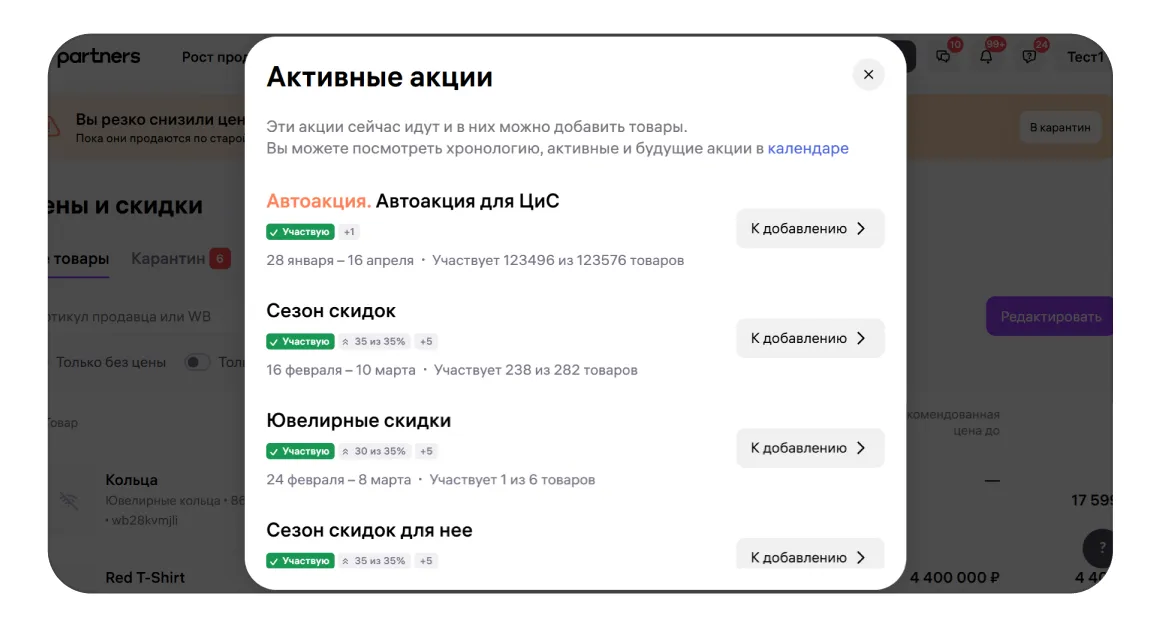Viewport: 1158px width, 625px height.
Task: Expand +5 tag under Ювелирные скидки
Action: coord(426,452)
